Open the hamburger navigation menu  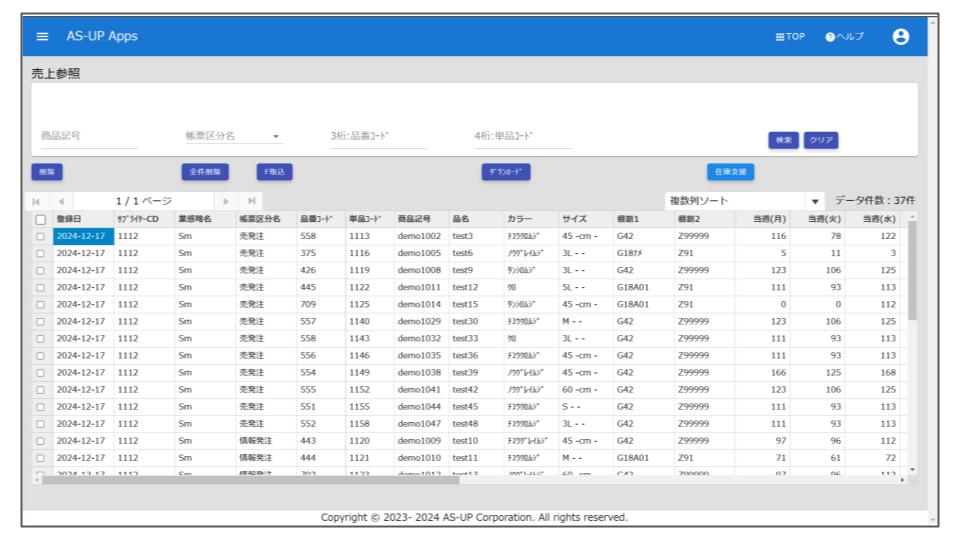pos(42,37)
